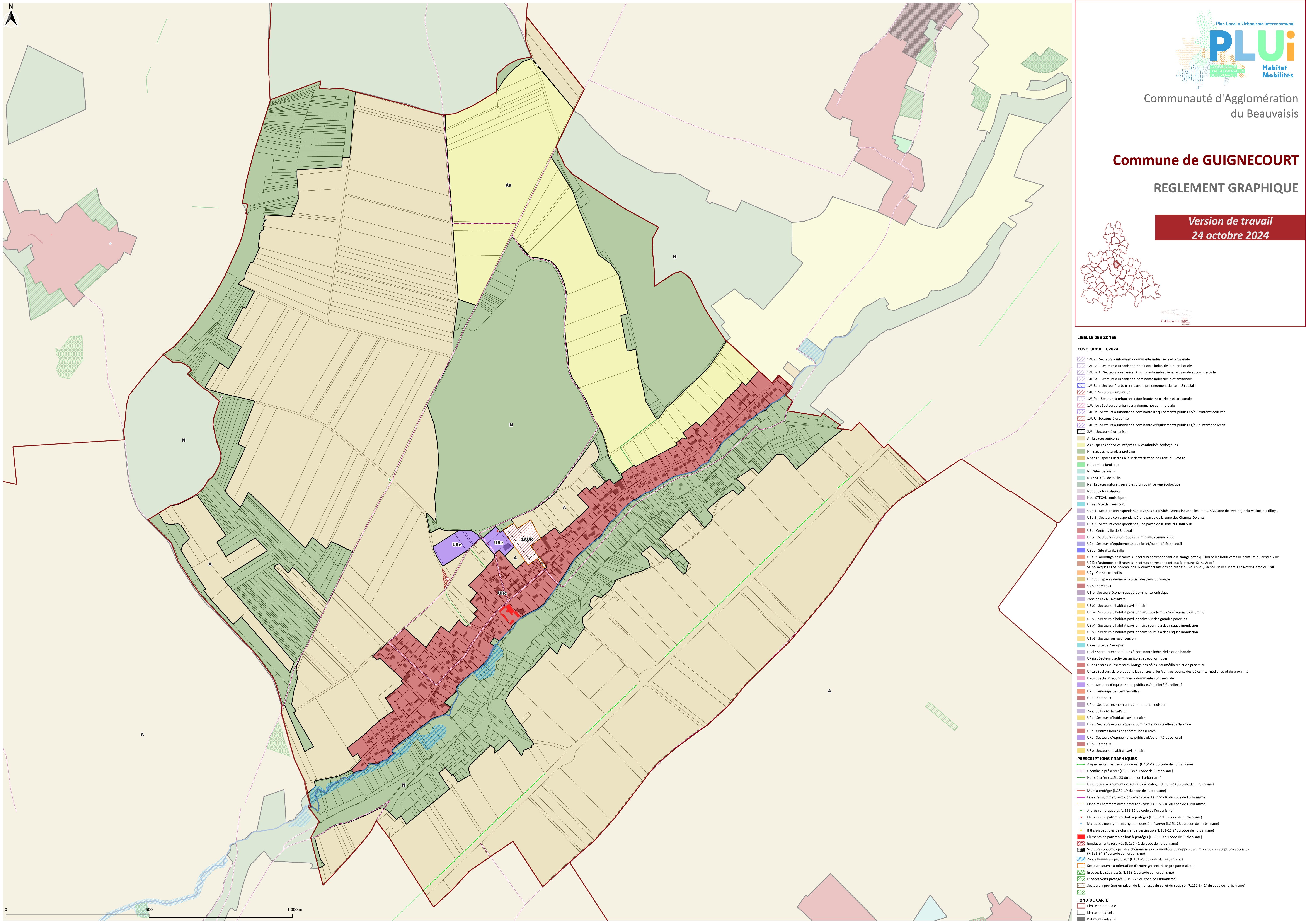Click the 1AUR hatched legend symbol
Screen dimensions: 1306x924
pyautogui.click(x=1081, y=419)
